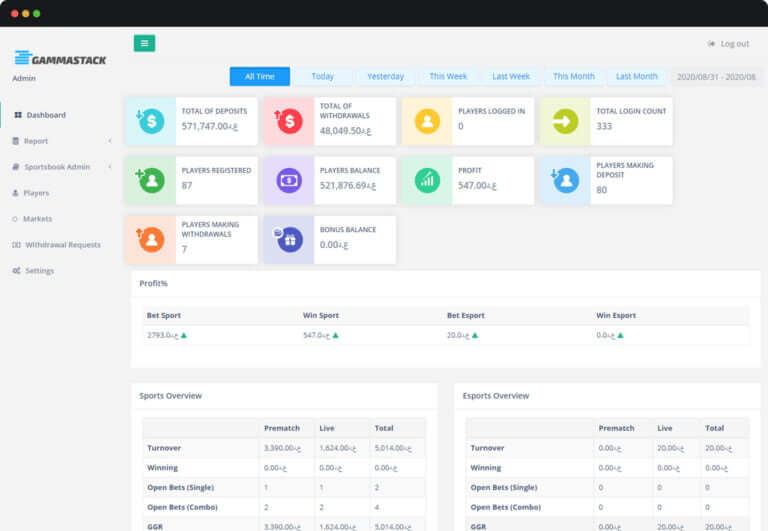768x531 pixels.
Task: Select the Last Month filter tab
Action: click(636, 76)
